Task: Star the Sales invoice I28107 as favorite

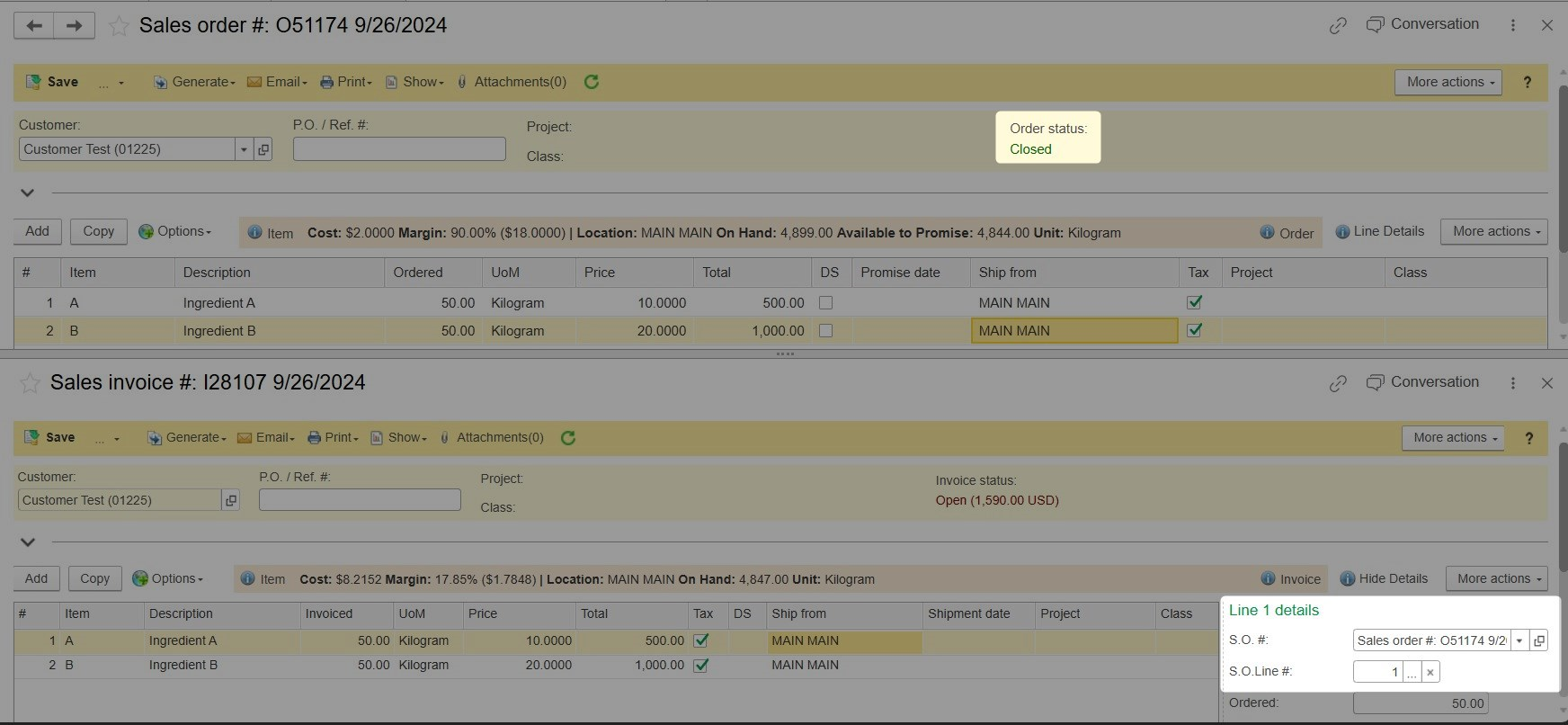Action: [30, 383]
